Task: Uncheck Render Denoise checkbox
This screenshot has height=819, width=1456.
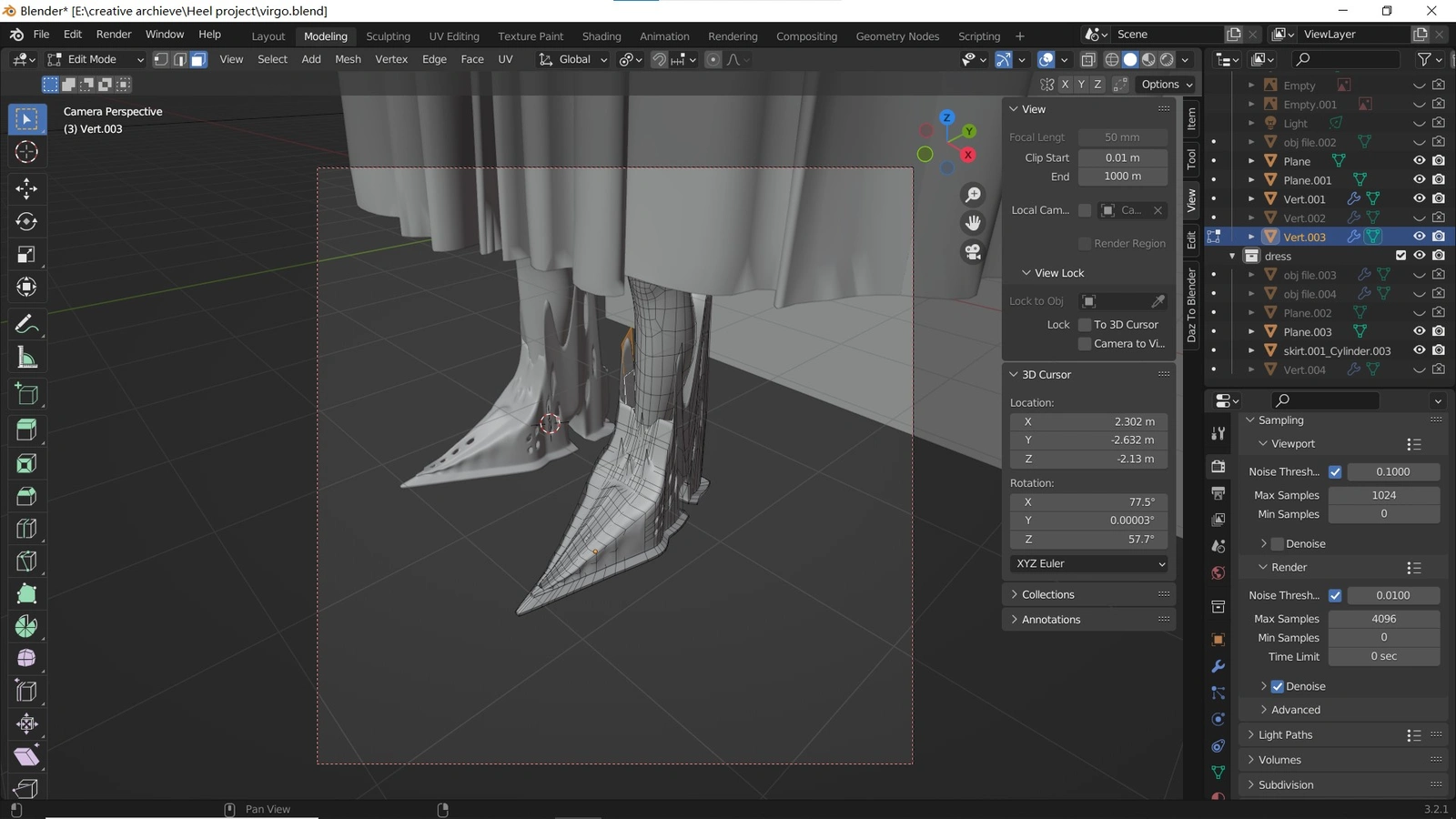Action: [1277, 686]
